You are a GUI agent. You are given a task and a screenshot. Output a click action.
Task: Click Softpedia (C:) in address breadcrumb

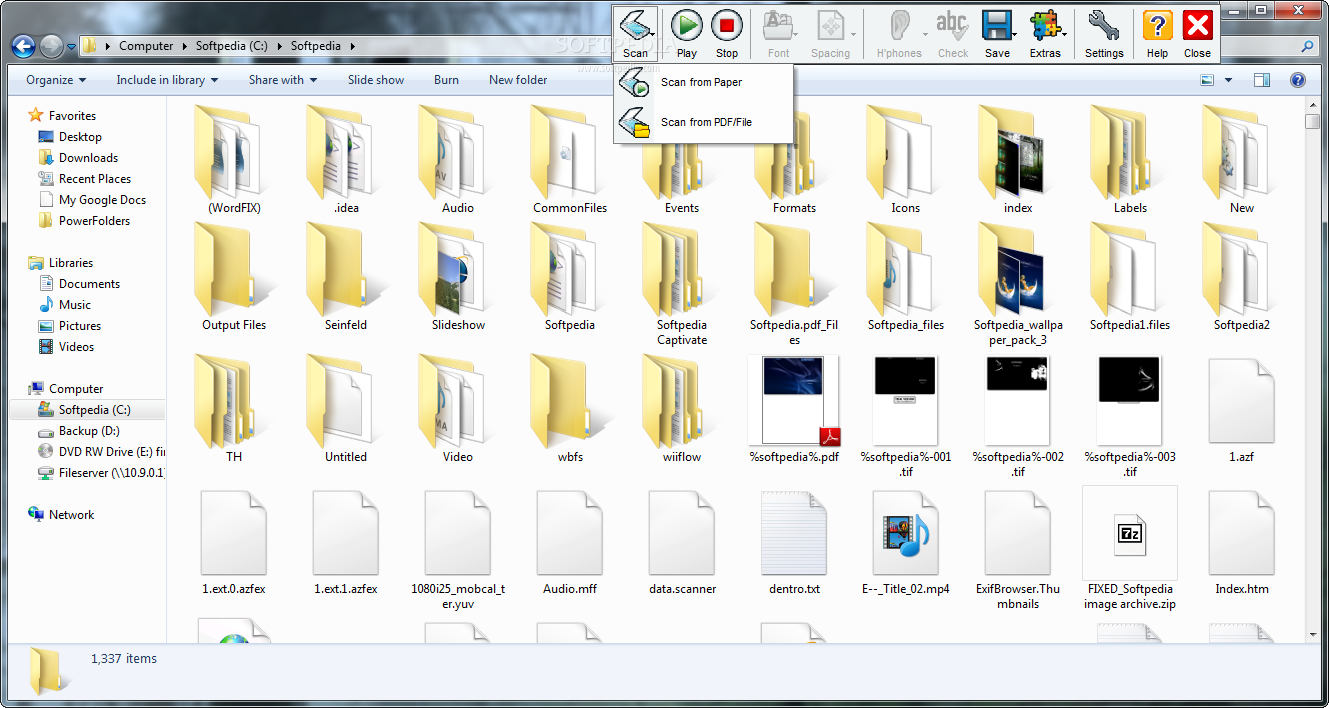tap(234, 46)
